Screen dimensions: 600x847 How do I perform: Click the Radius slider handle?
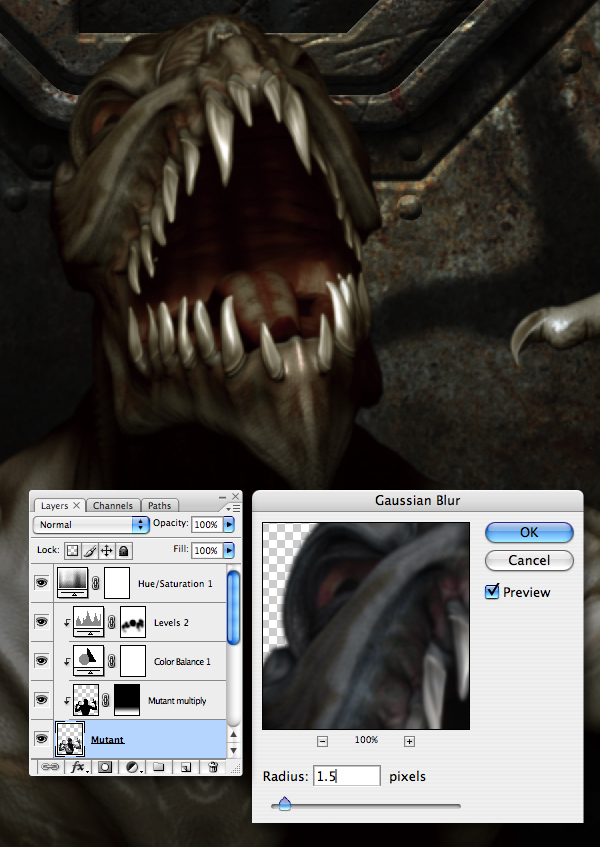[x=285, y=804]
